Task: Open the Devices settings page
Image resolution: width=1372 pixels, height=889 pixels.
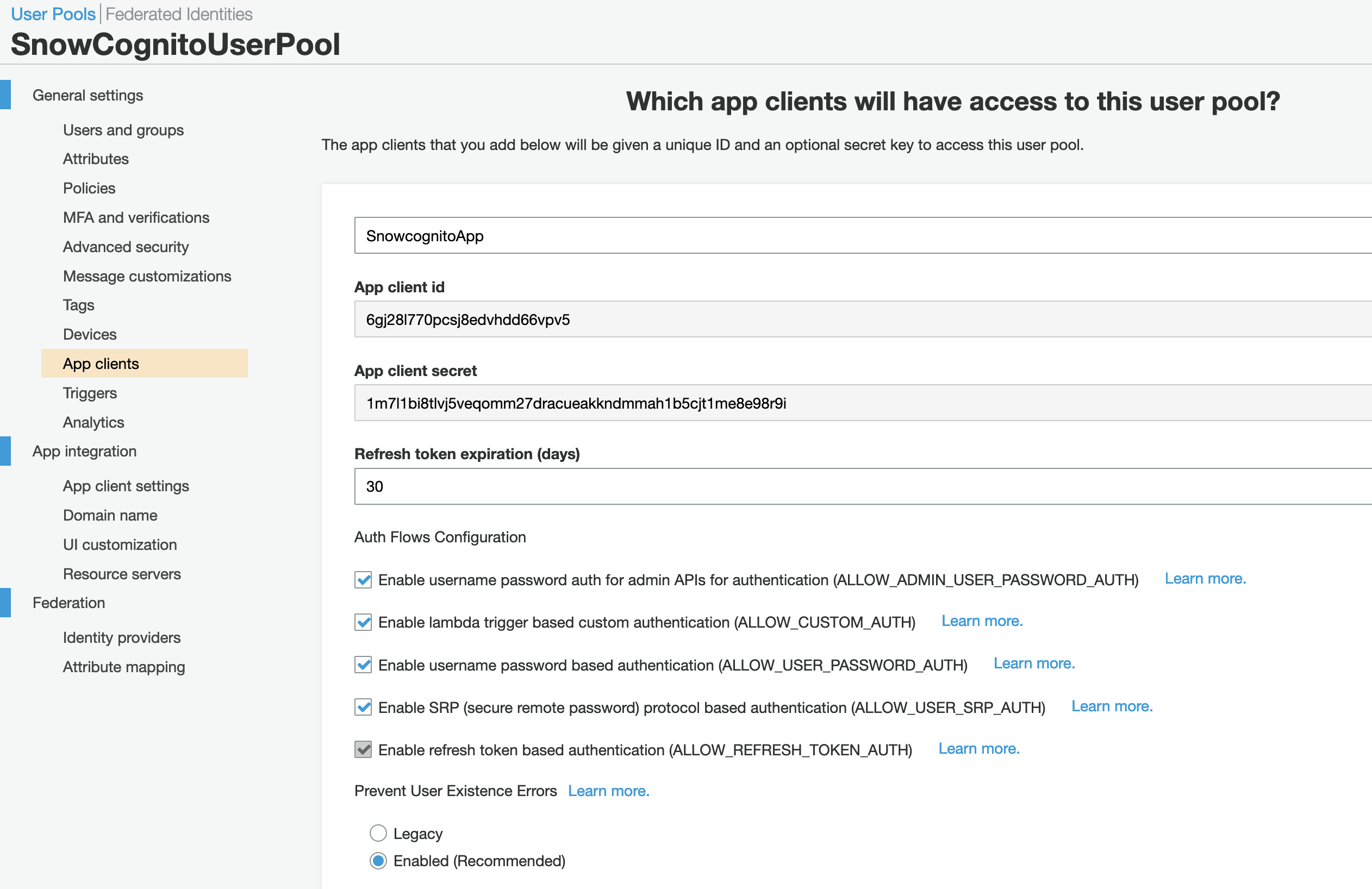Action: tap(89, 334)
